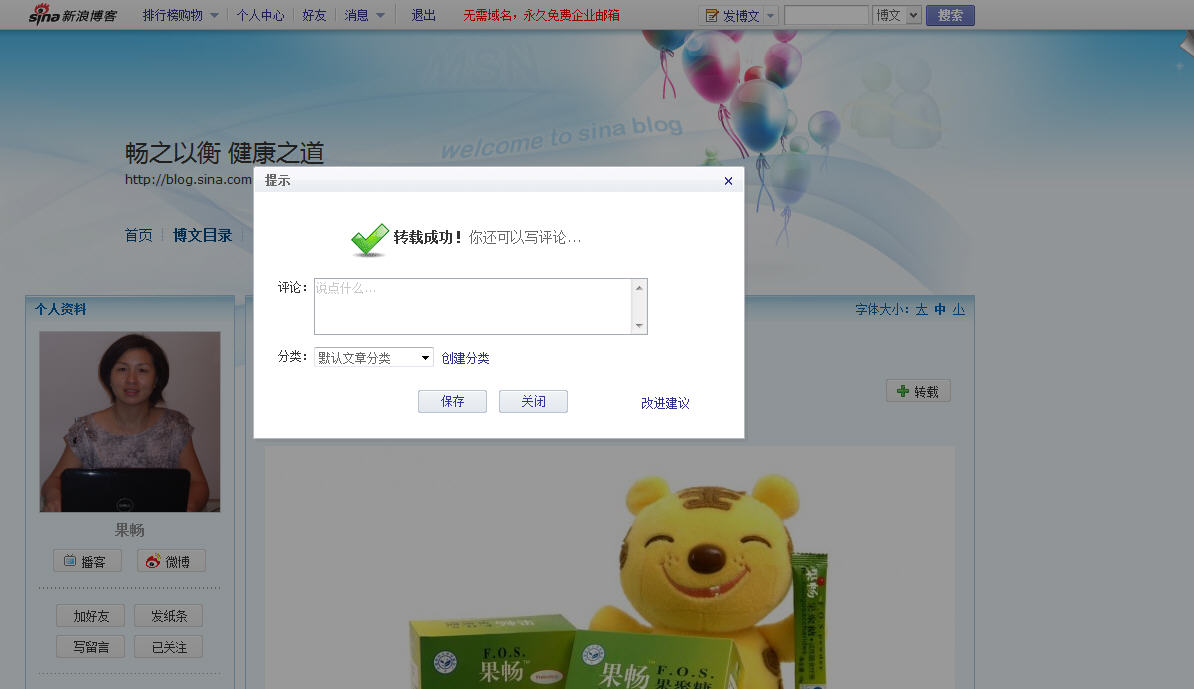Click the 写留言 button
Screen dimensions: 1194x689
[91, 647]
